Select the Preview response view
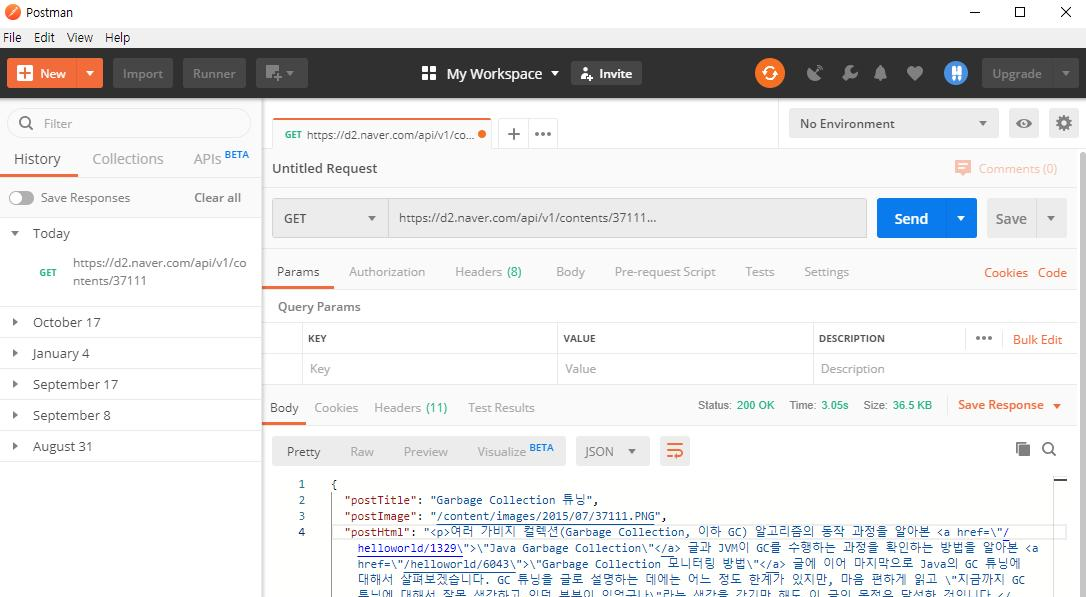 [425, 452]
